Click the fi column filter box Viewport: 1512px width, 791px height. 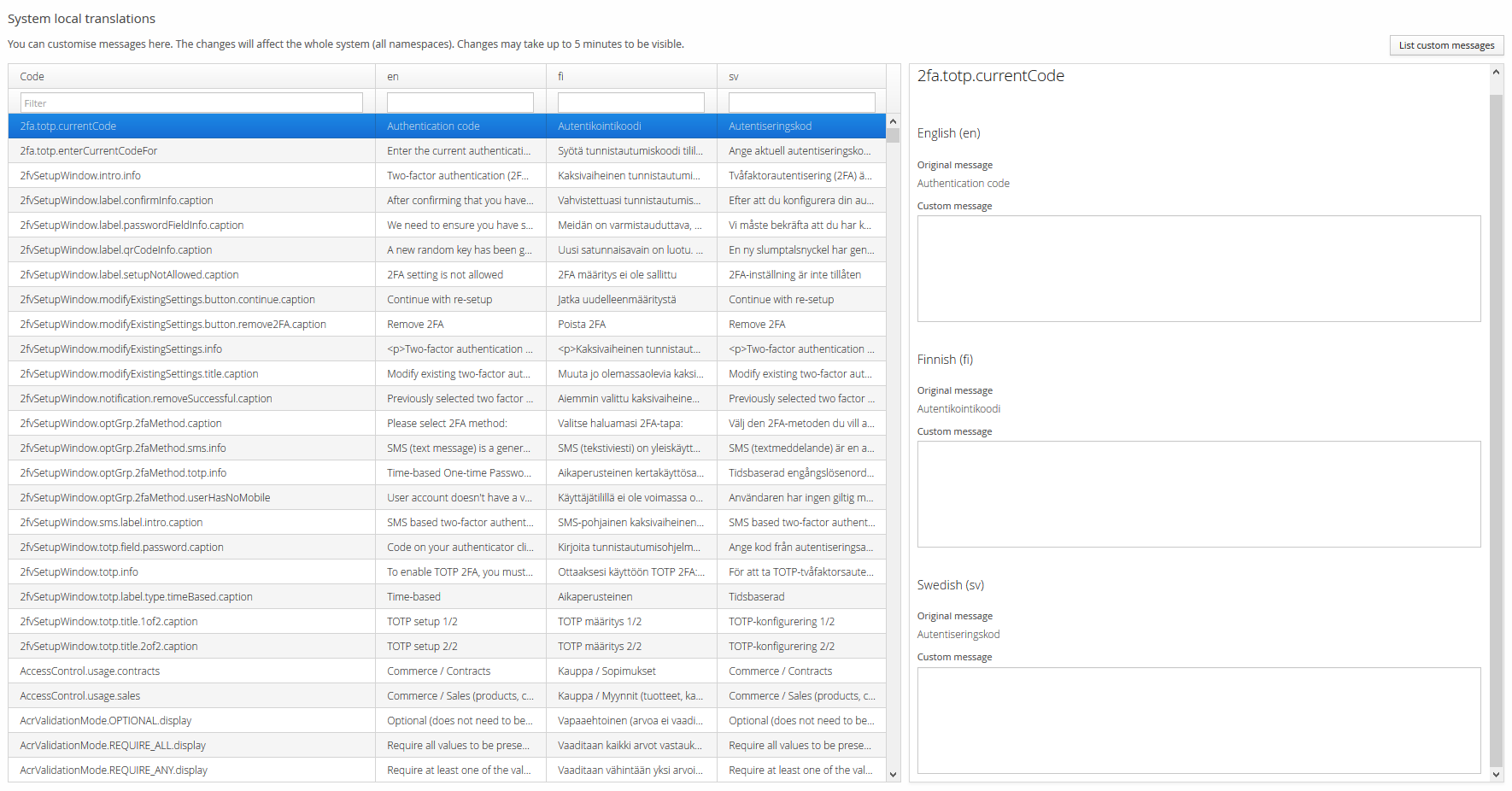tap(630, 103)
